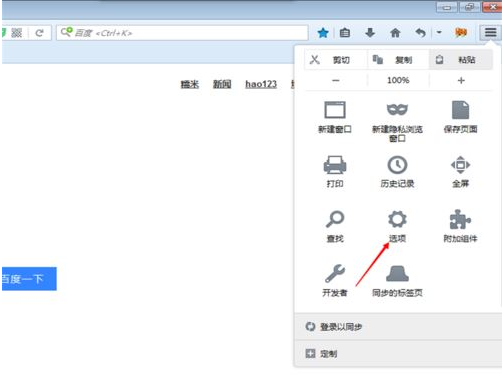Minimize the browser window
The height and width of the screenshot is (387, 502).
pos(447,7)
